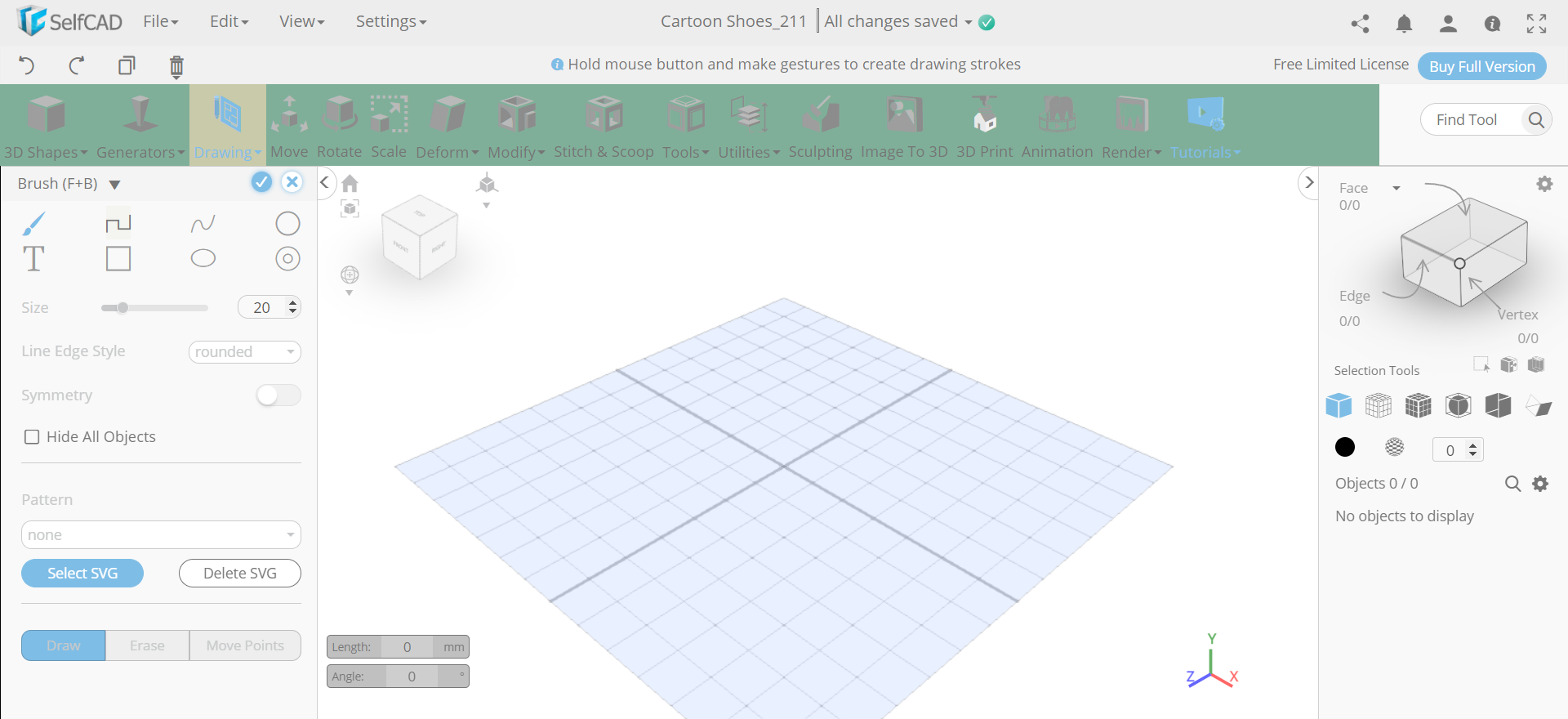
Task: Collapse the right panel arrow
Action: click(x=1309, y=182)
